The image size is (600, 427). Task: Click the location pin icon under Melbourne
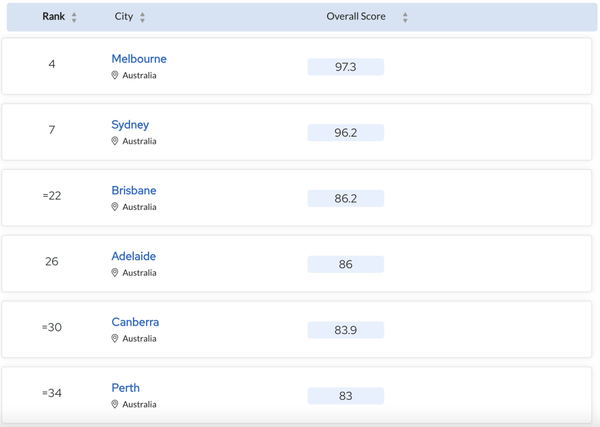[x=115, y=76]
